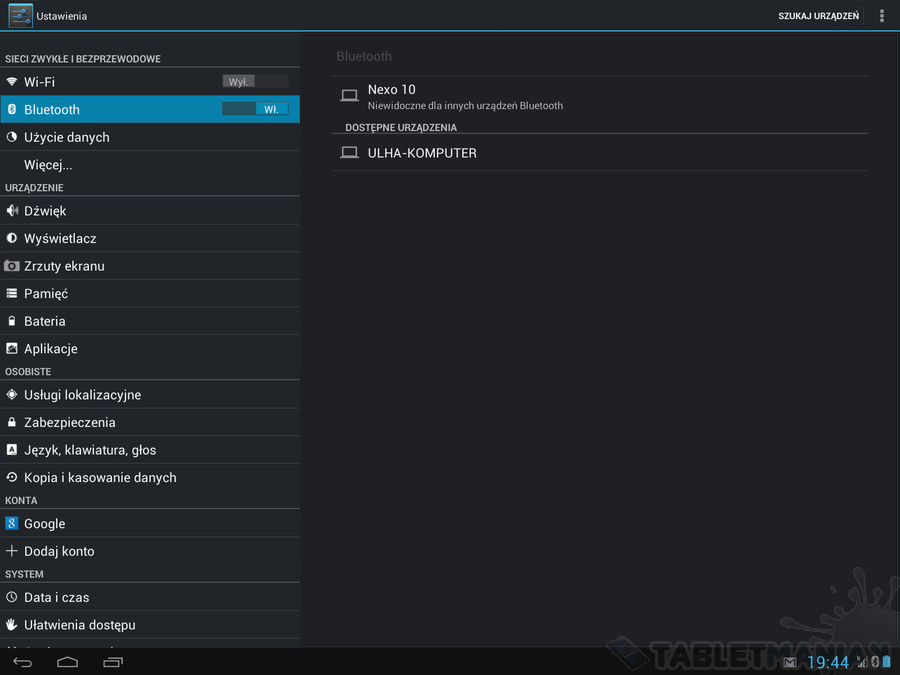The image size is (900, 675).
Task: Open Data i czas settings
Action: tap(150, 598)
